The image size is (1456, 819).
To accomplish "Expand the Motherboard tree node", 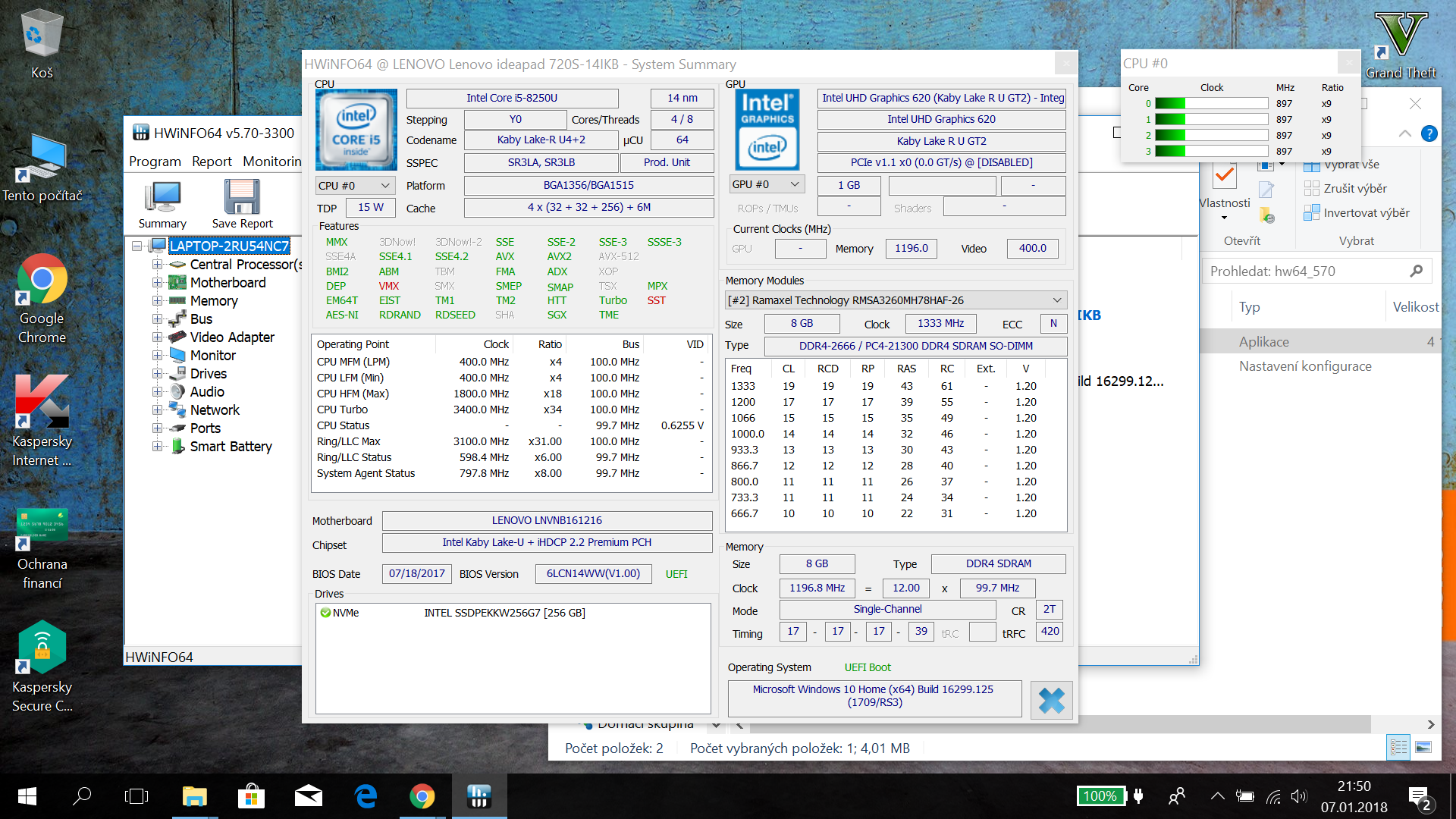I will pyautogui.click(x=157, y=283).
